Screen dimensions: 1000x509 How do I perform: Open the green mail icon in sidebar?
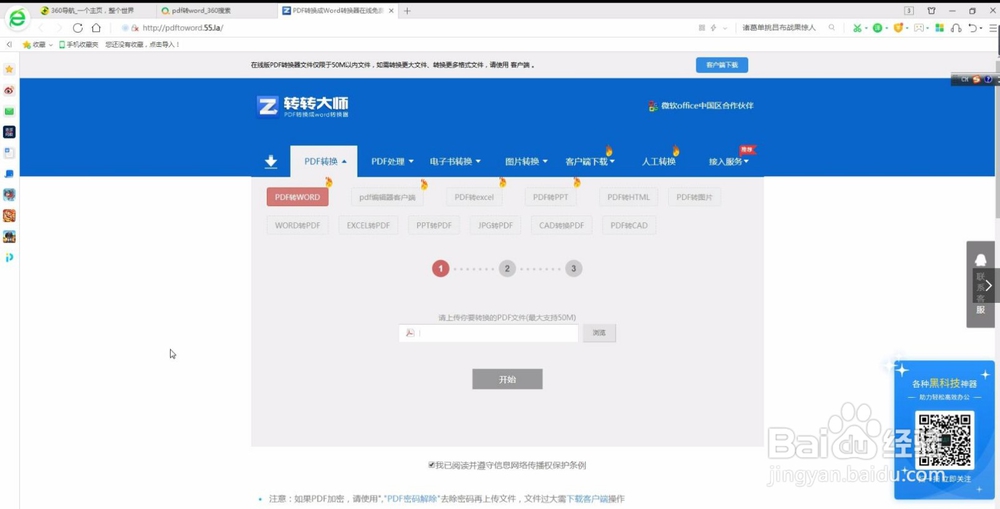point(9,111)
